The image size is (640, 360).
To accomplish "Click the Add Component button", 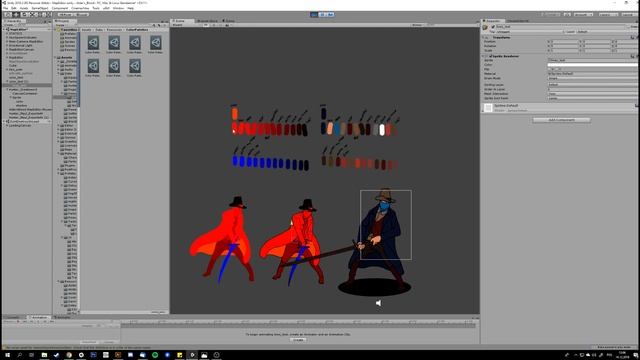I will coord(561,120).
